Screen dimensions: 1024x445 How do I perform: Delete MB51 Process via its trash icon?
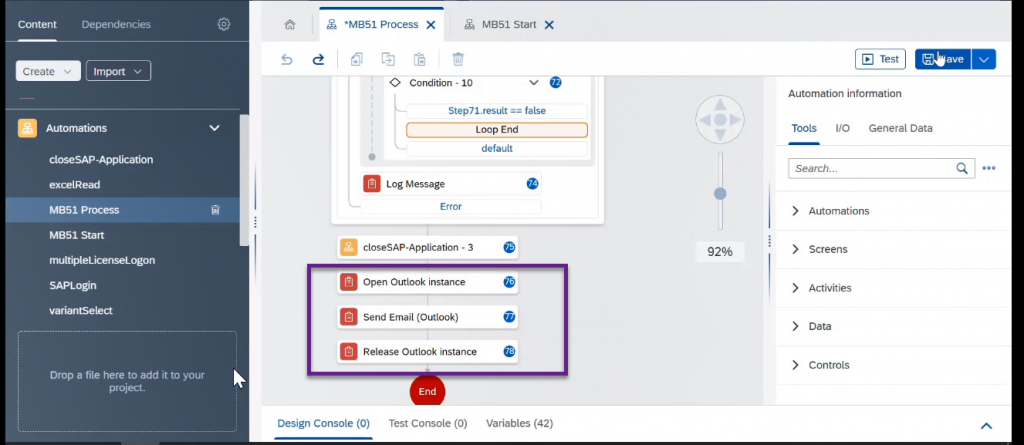216,210
